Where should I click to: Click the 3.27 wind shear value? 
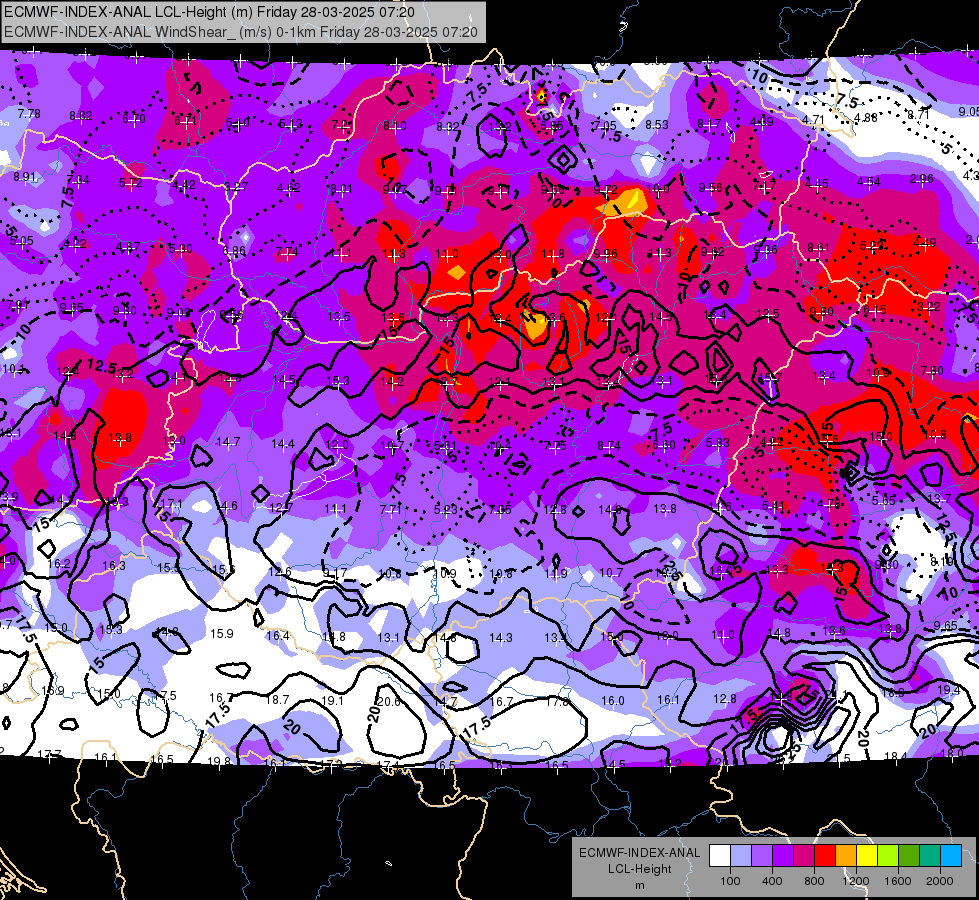[236, 187]
